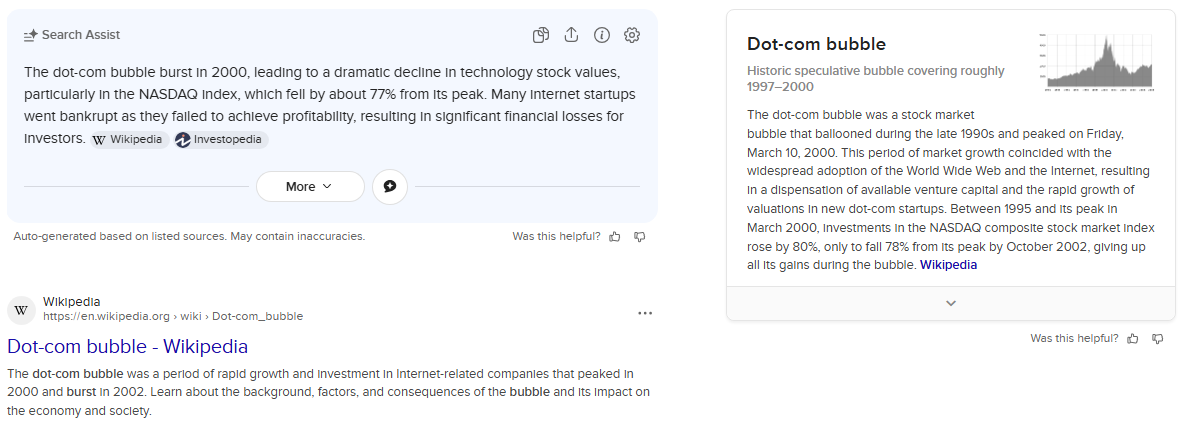Open three-dot menu for Wikipedia result
1183x424 pixels.
(645, 313)
